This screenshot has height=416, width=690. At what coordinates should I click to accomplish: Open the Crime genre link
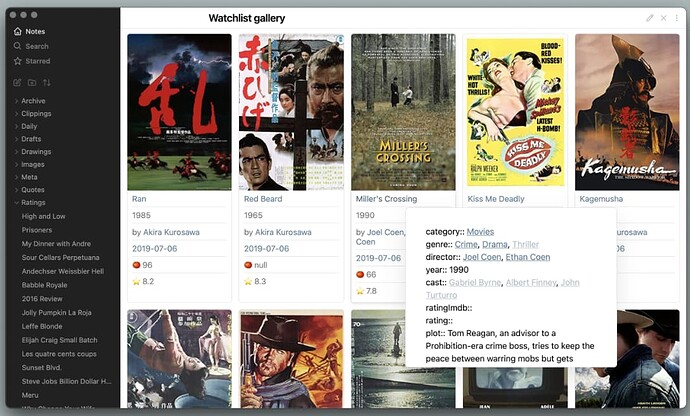click(x=466, y=244)
